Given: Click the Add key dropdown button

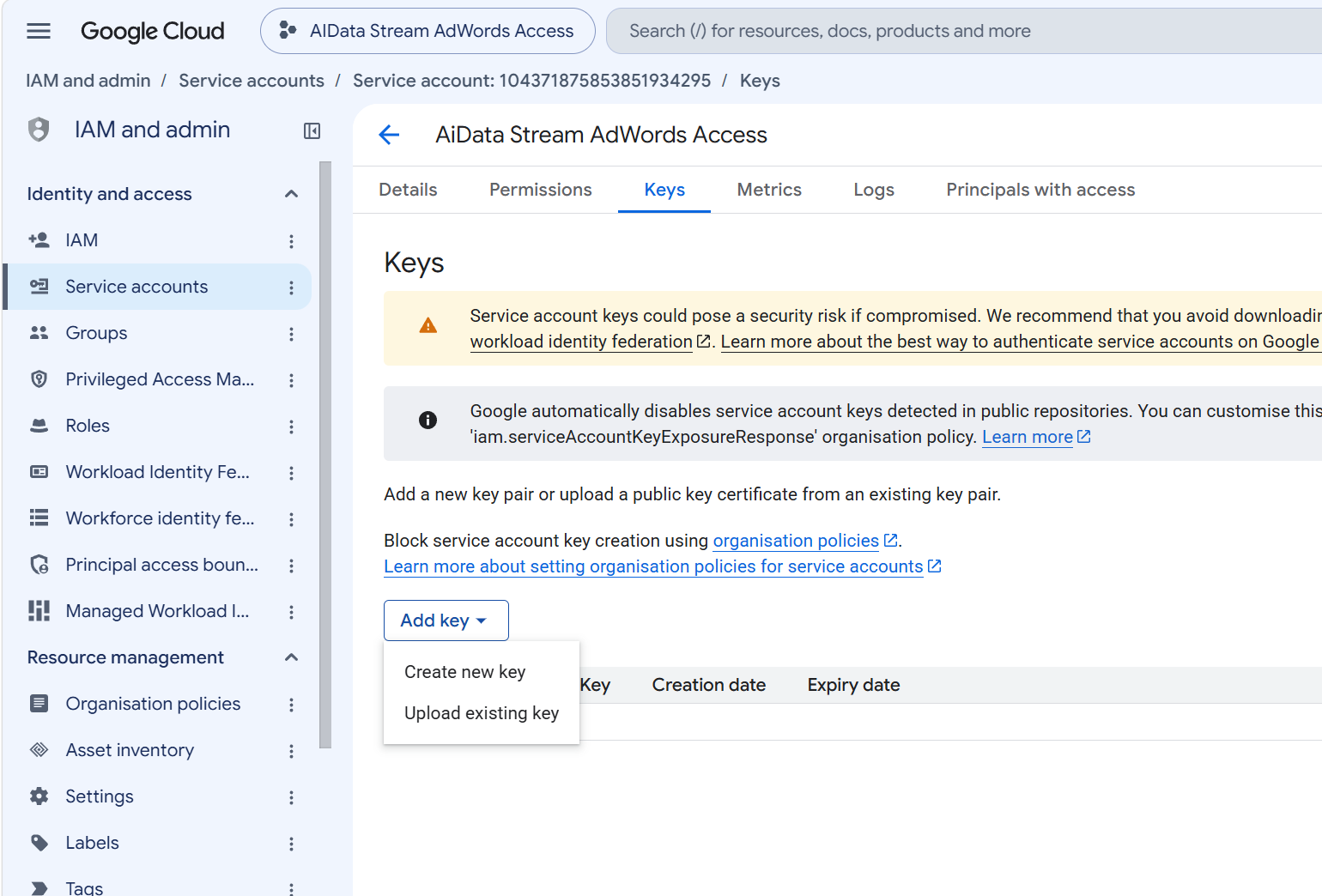Looking at the screenshot, I should click(x=446, y=621).
